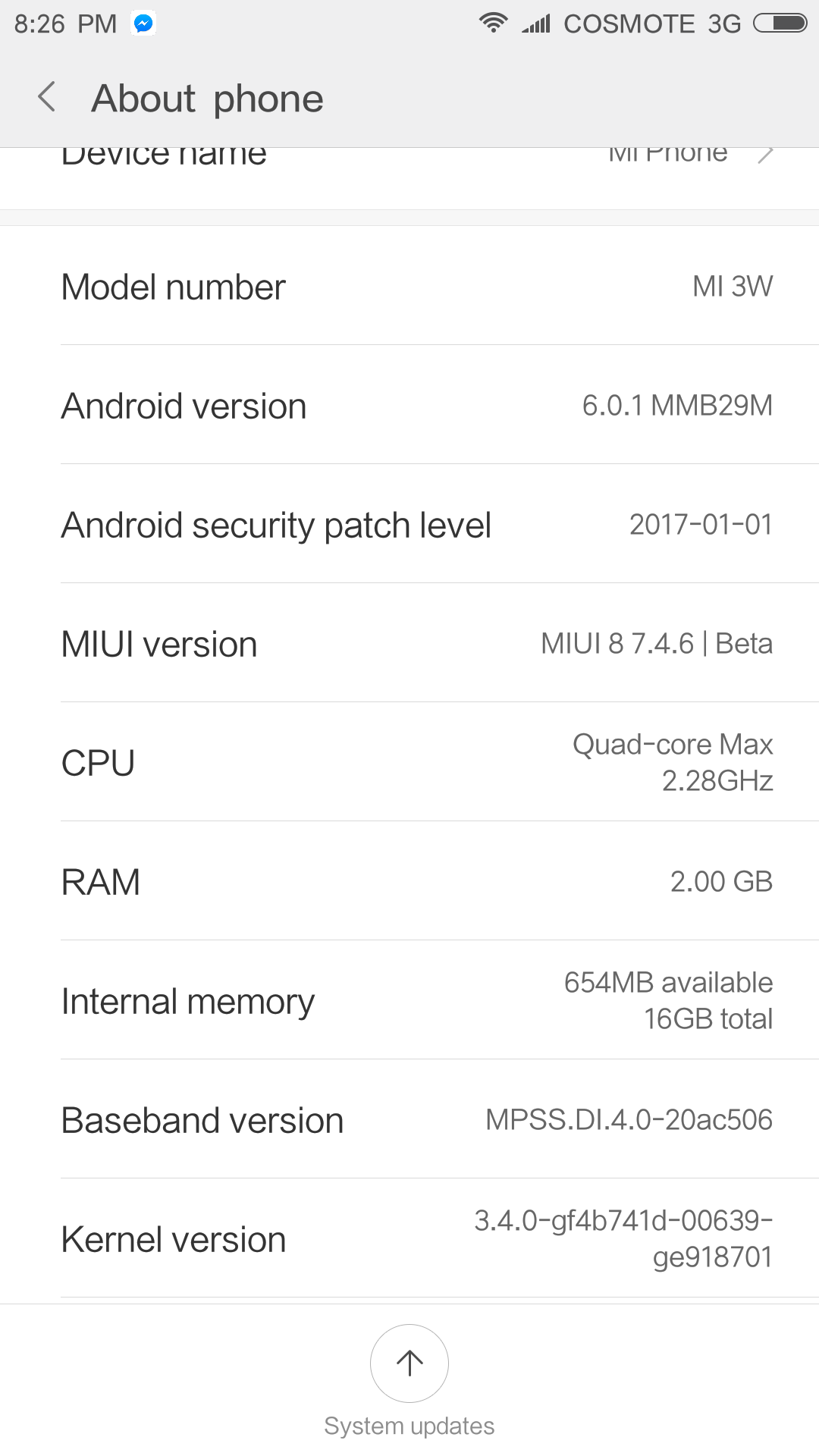Screen dimensions: 819x1456
Task: Open the Device name chevron
Action: [x=765, y=155]
